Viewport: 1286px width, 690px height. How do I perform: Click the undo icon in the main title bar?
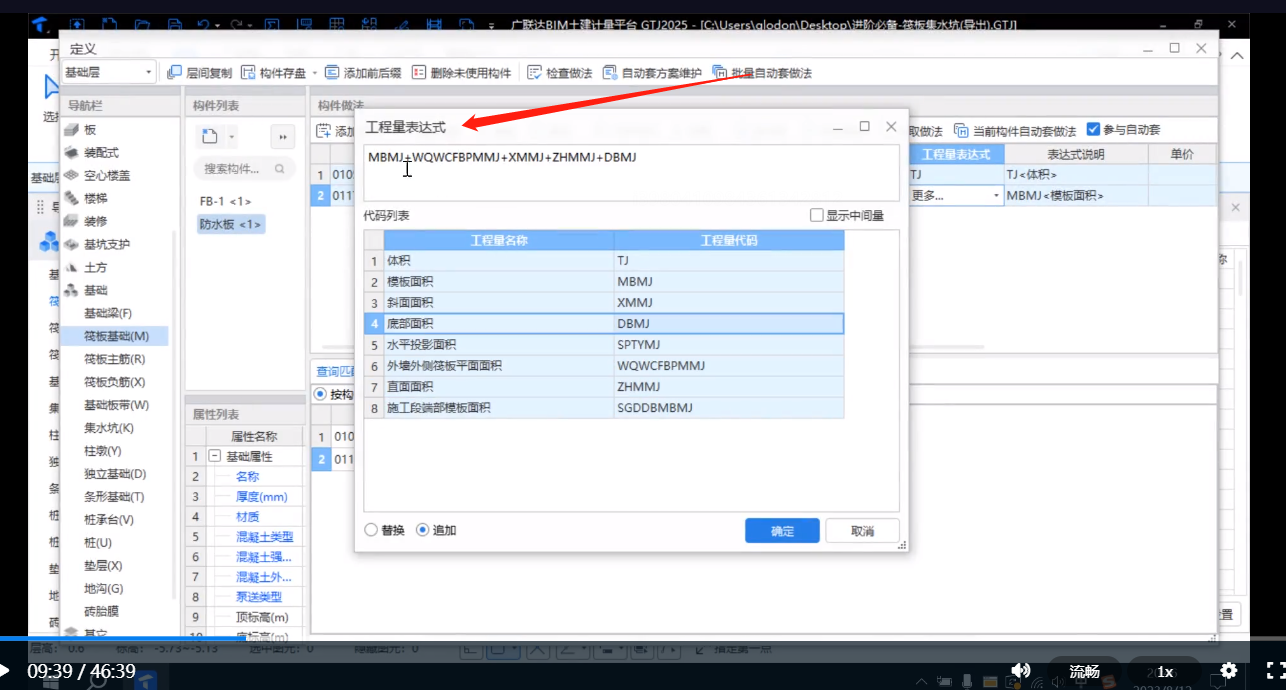tap(204, 24)
